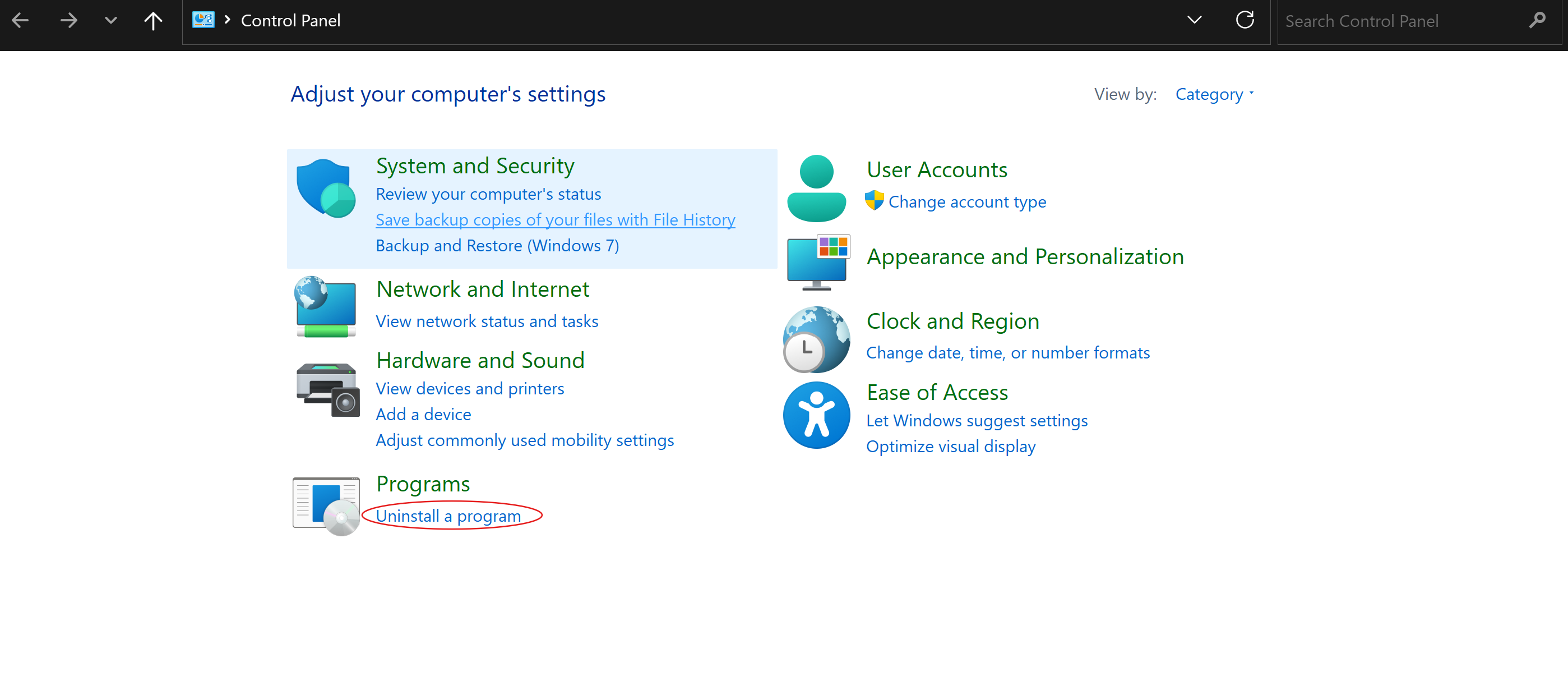Click the Programs disc icon
1568x676 pixels.
click(326, 505)
